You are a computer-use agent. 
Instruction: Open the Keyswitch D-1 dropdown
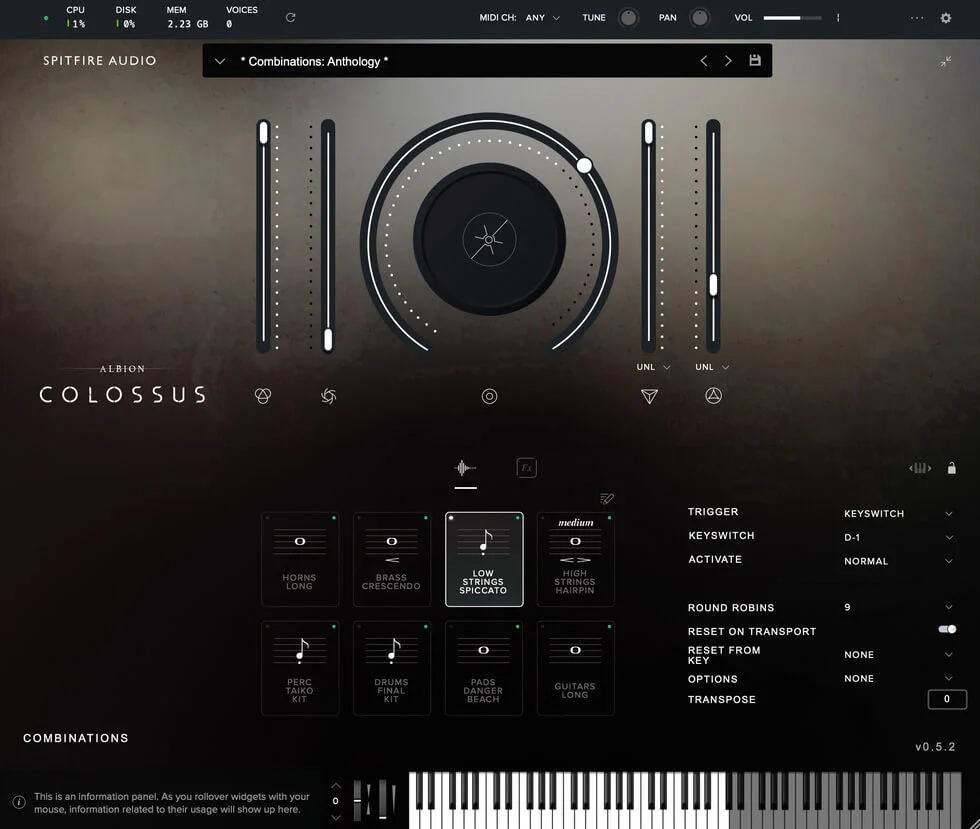point(898,537)
